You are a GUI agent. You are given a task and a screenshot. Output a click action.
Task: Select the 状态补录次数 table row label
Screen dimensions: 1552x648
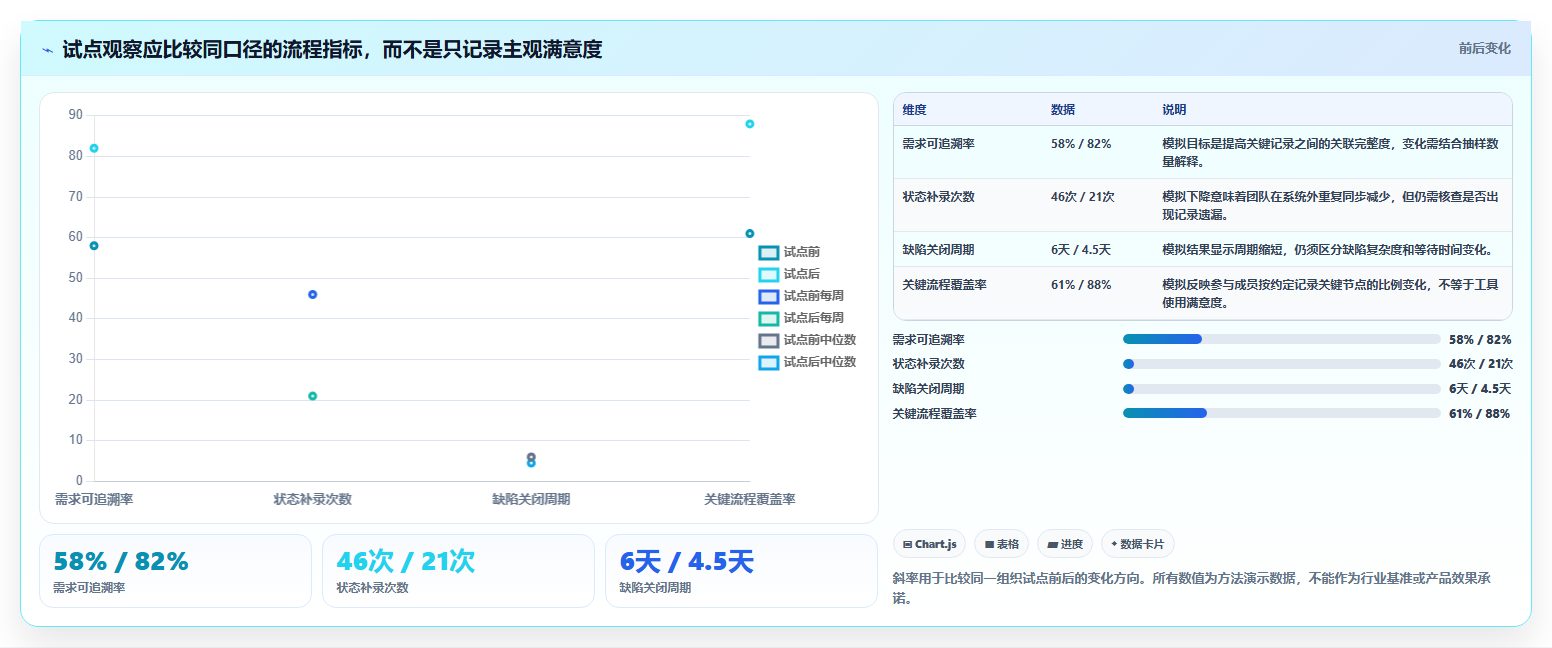pyautogui.click(x=938, y=197)
